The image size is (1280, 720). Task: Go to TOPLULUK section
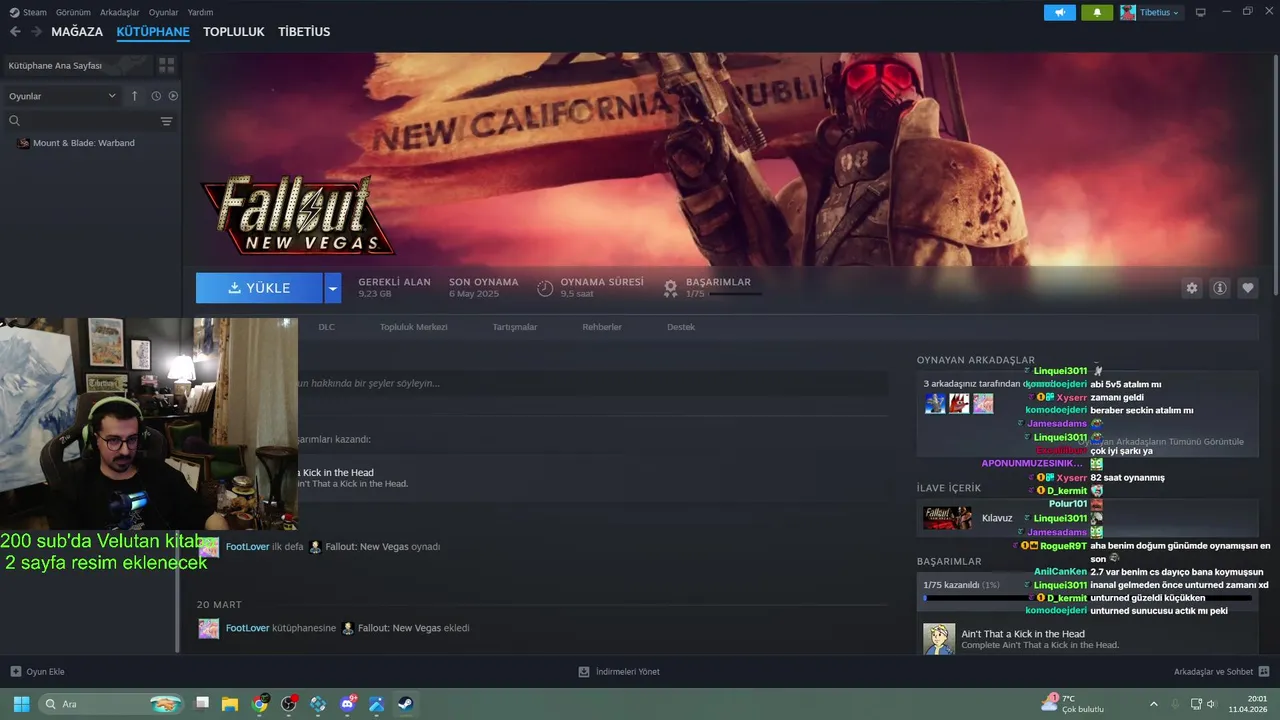[234, 32]
